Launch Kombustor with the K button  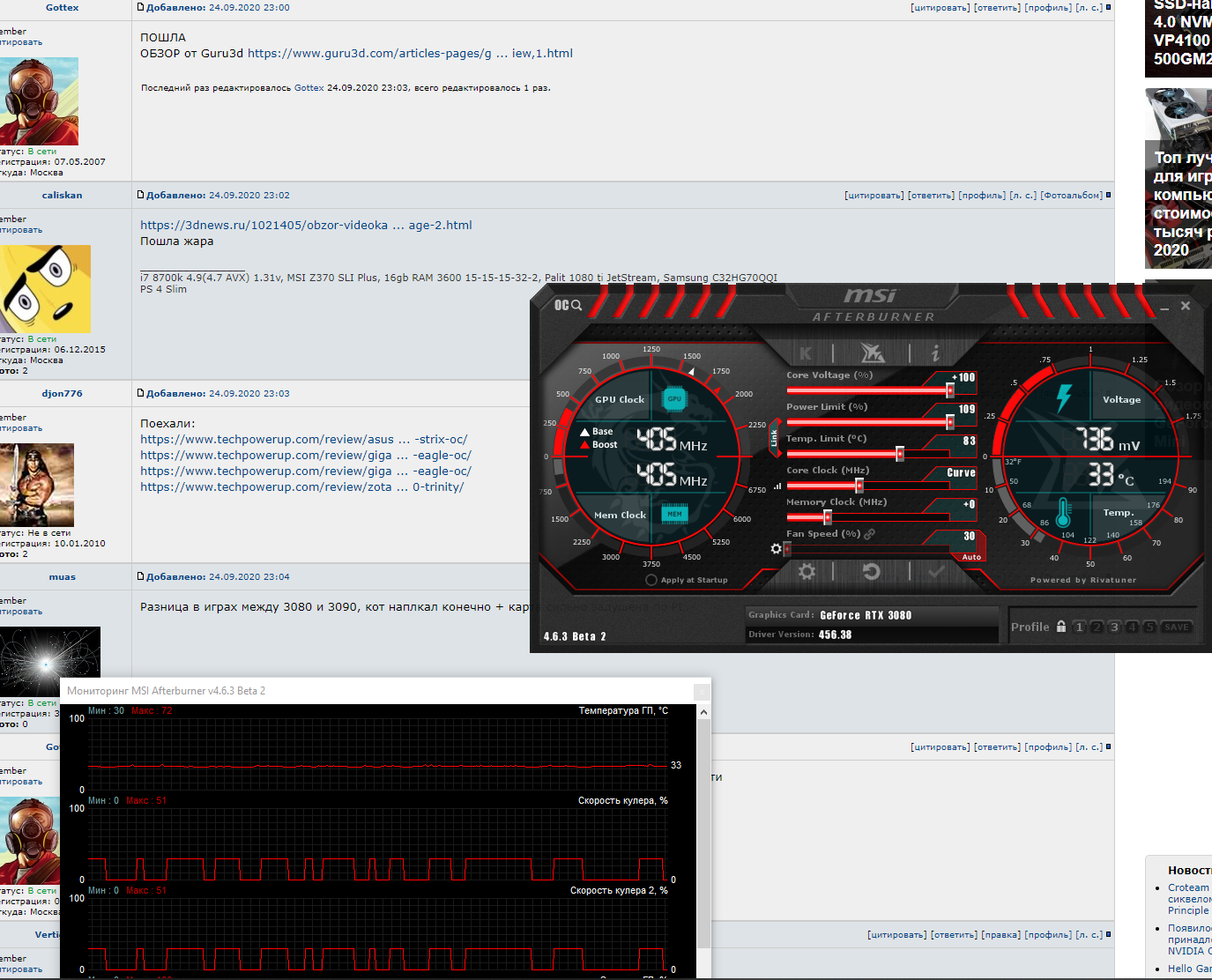(805, 353)
